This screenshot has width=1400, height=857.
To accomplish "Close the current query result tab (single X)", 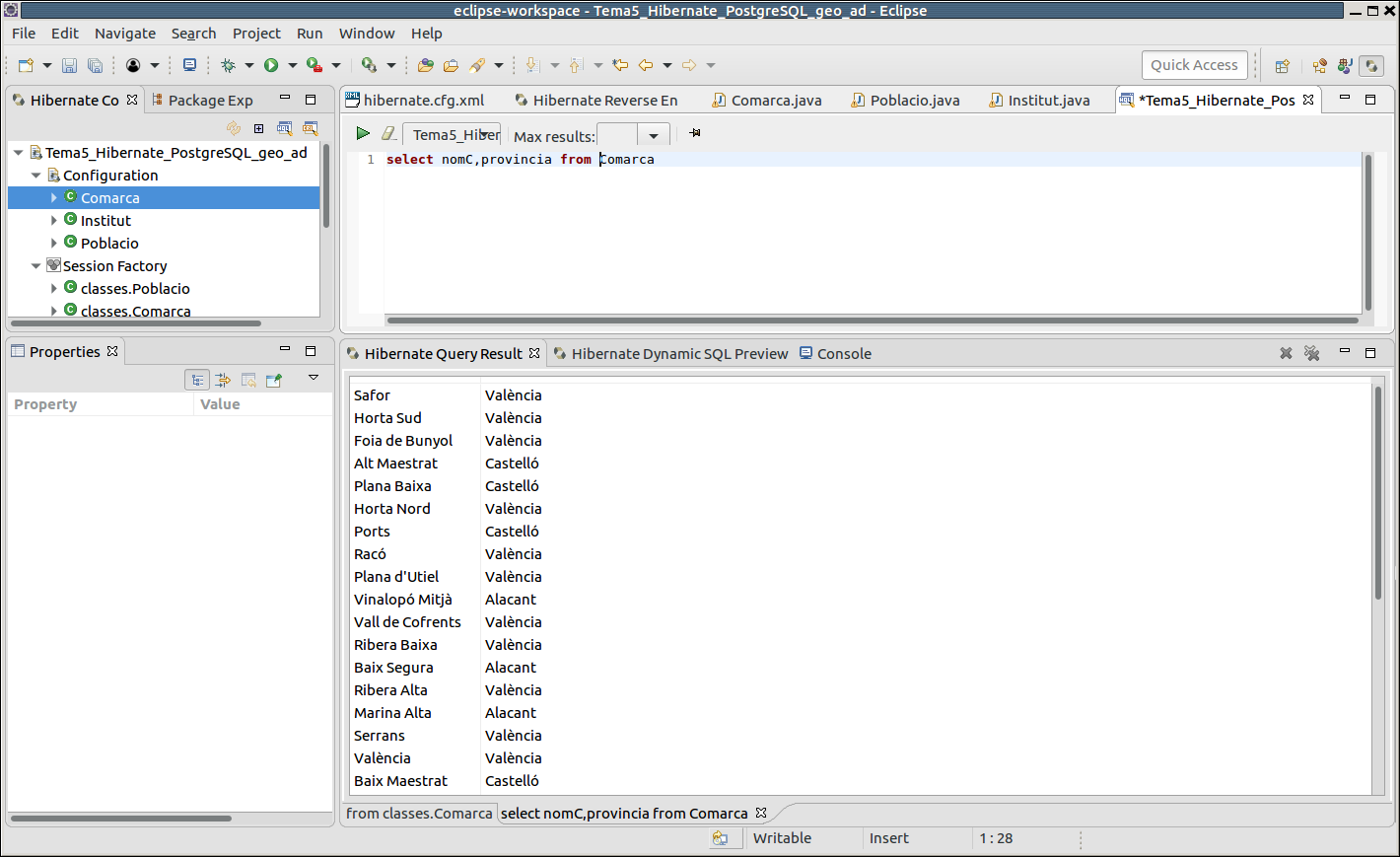I will coord(1286,353).
